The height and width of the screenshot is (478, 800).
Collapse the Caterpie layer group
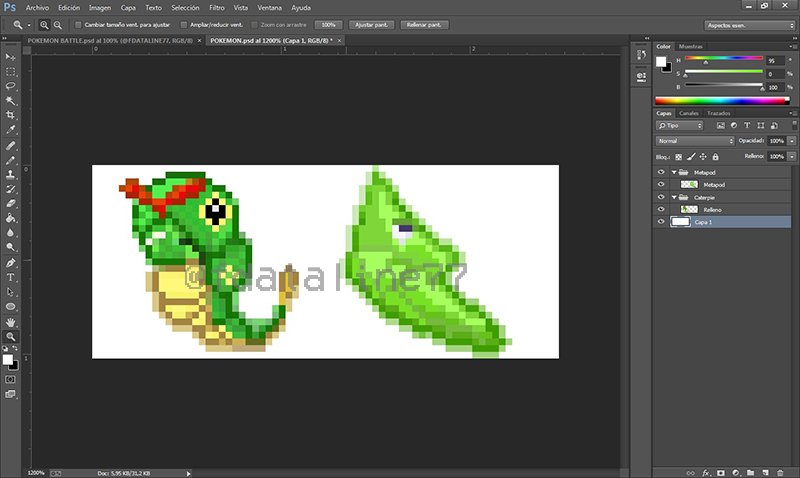click(674, 197)
